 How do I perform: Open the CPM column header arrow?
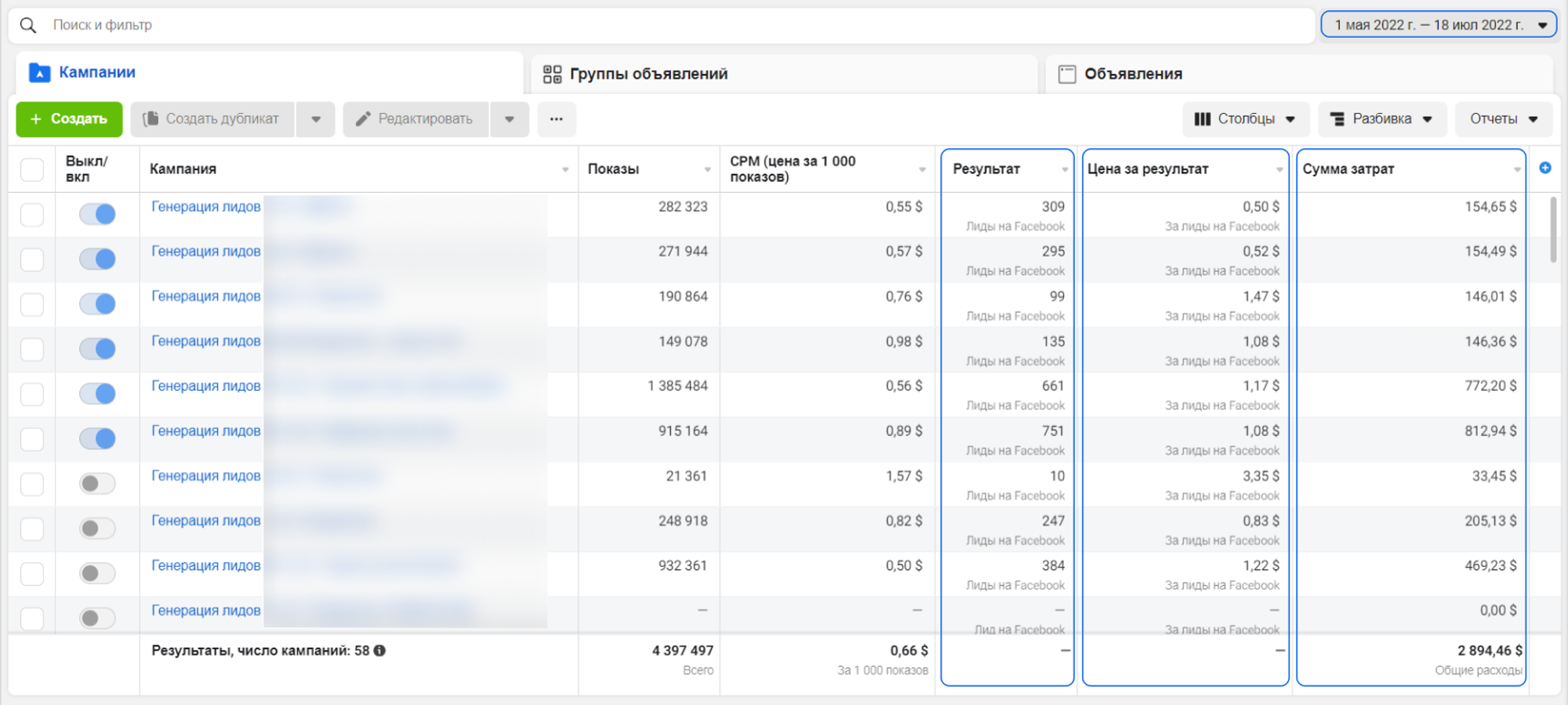[x=922, y=169]
